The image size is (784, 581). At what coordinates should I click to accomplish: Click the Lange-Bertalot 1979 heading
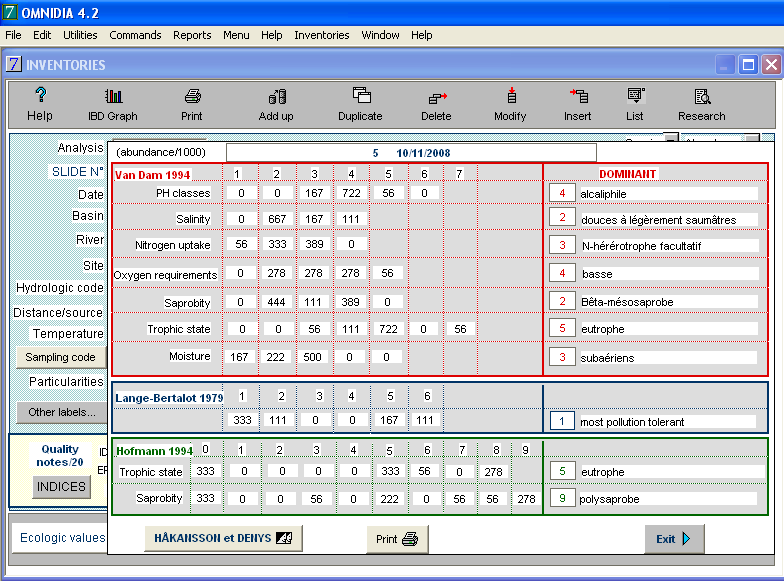tap(169, 398)
